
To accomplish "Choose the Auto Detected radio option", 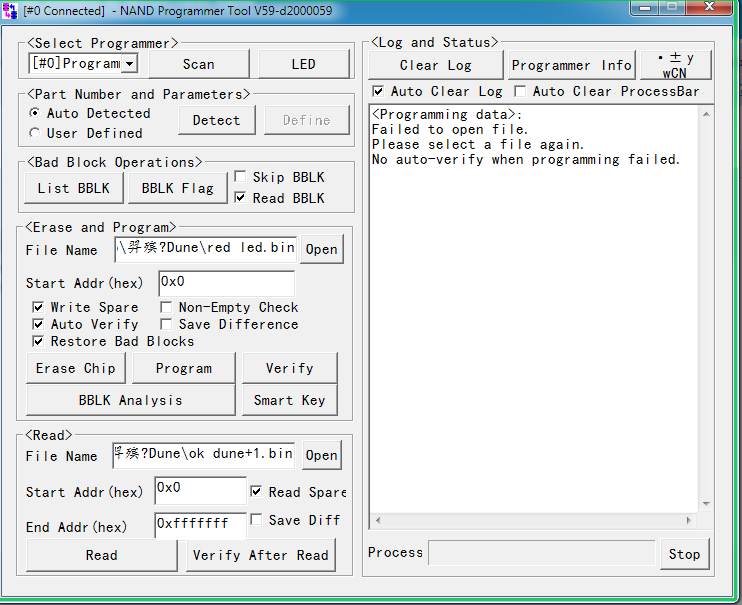I will click(x=36, y=114).
